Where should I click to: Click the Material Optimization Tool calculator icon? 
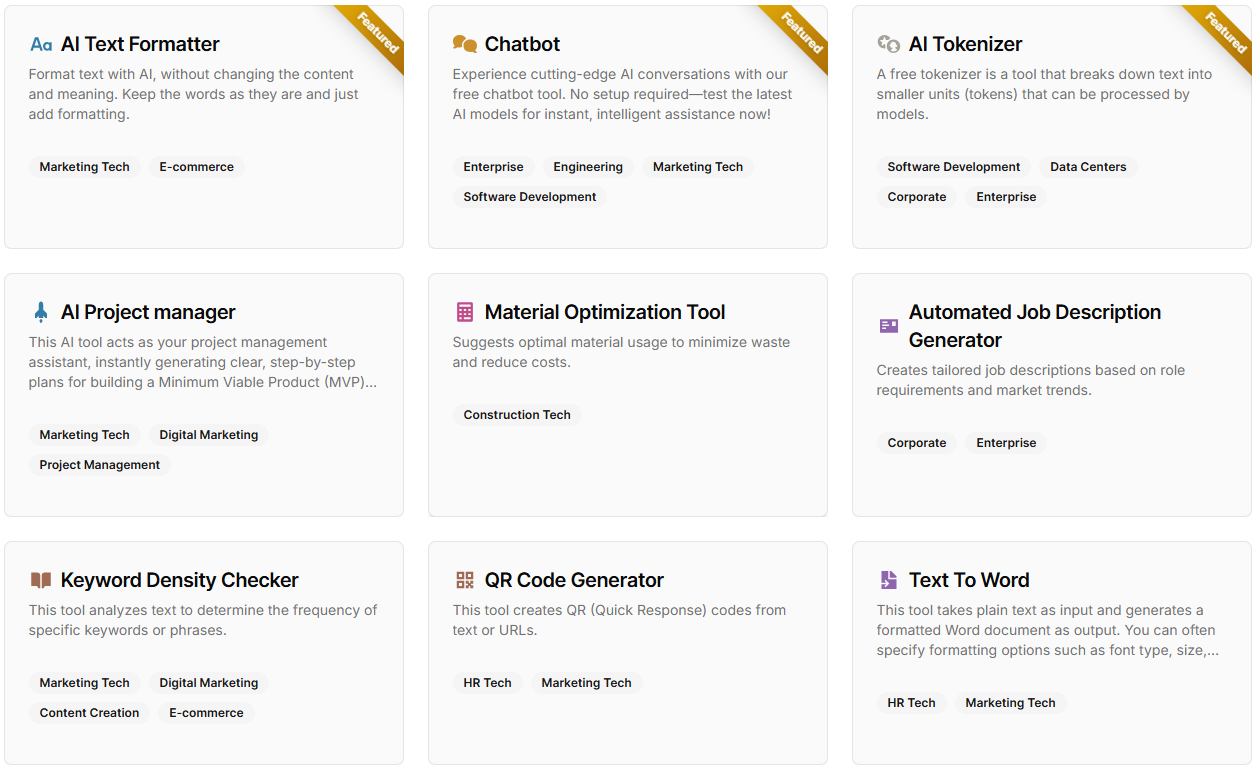click(464, 311)
